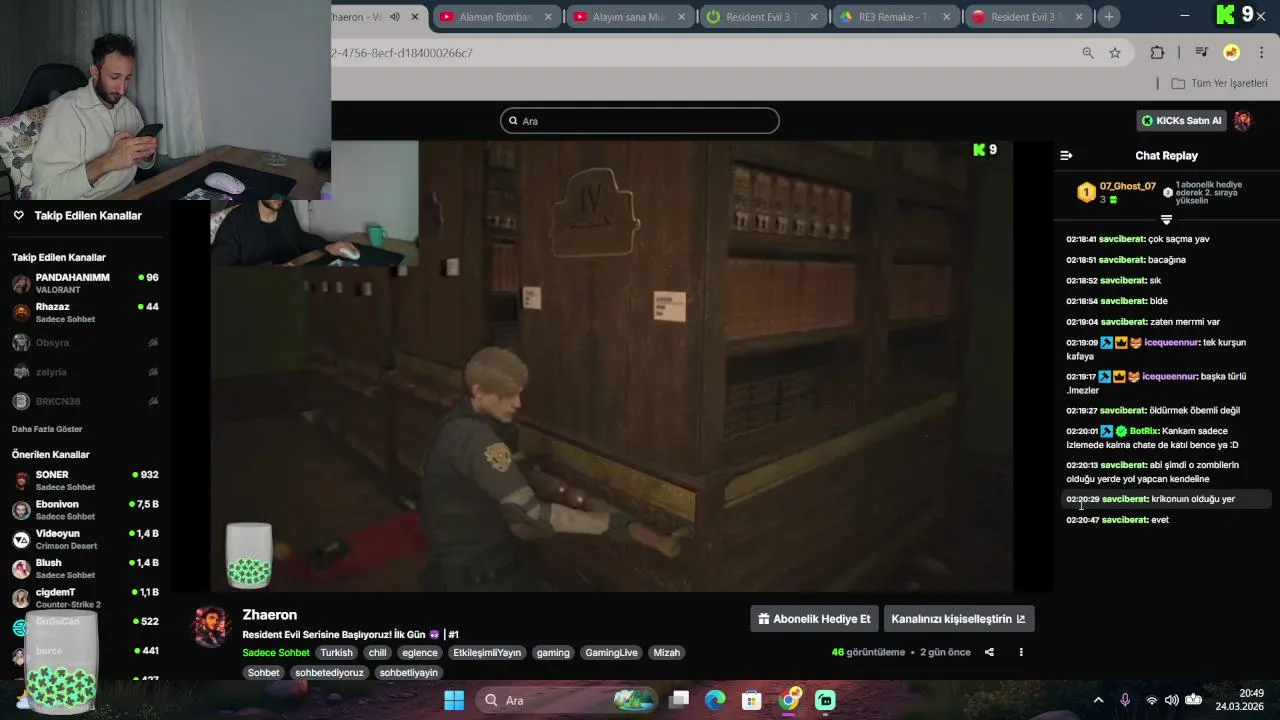Open the Blush channel

(x=85, y=569)
